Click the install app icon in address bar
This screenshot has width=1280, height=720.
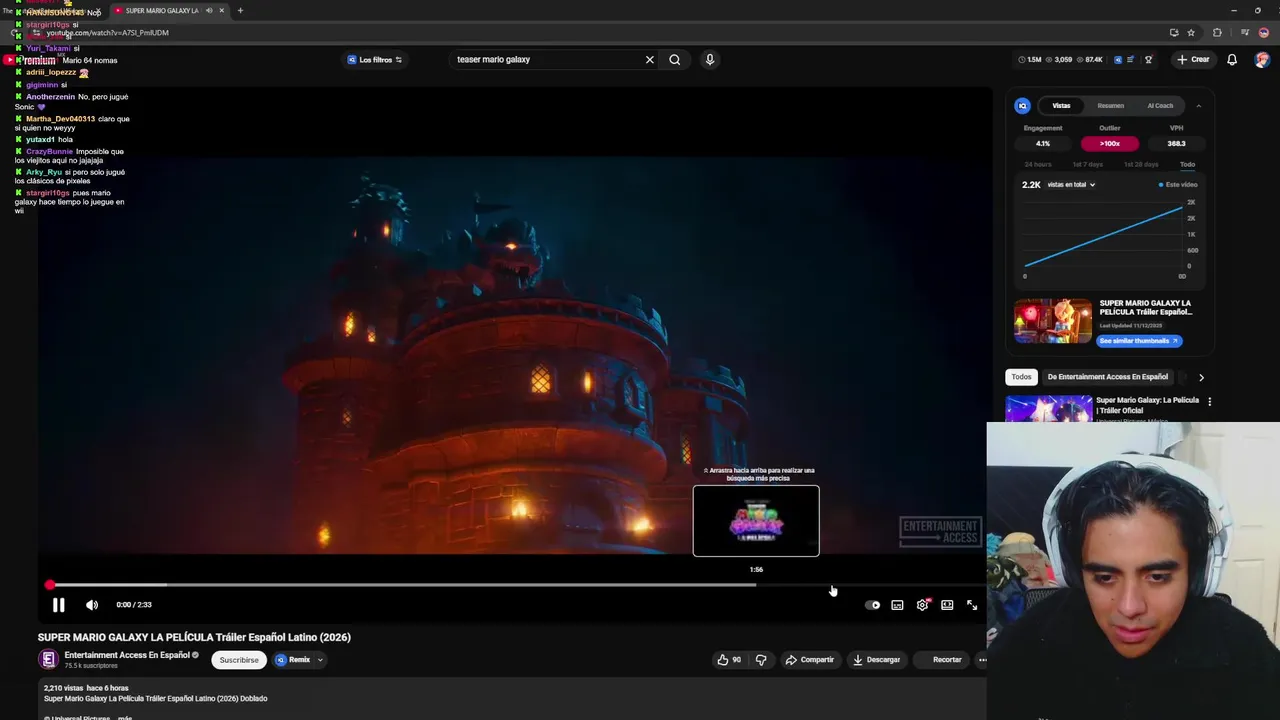click(x=1174, y=33)
